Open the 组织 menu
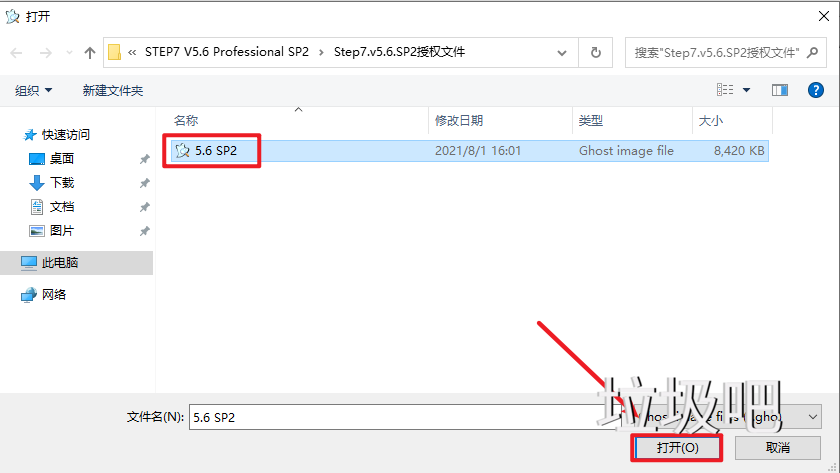 click(x=34, y=90)
